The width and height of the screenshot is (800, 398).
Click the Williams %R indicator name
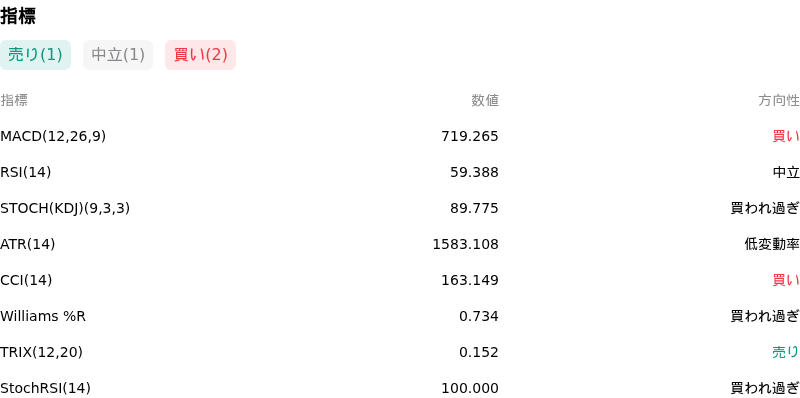pos(43,316)
